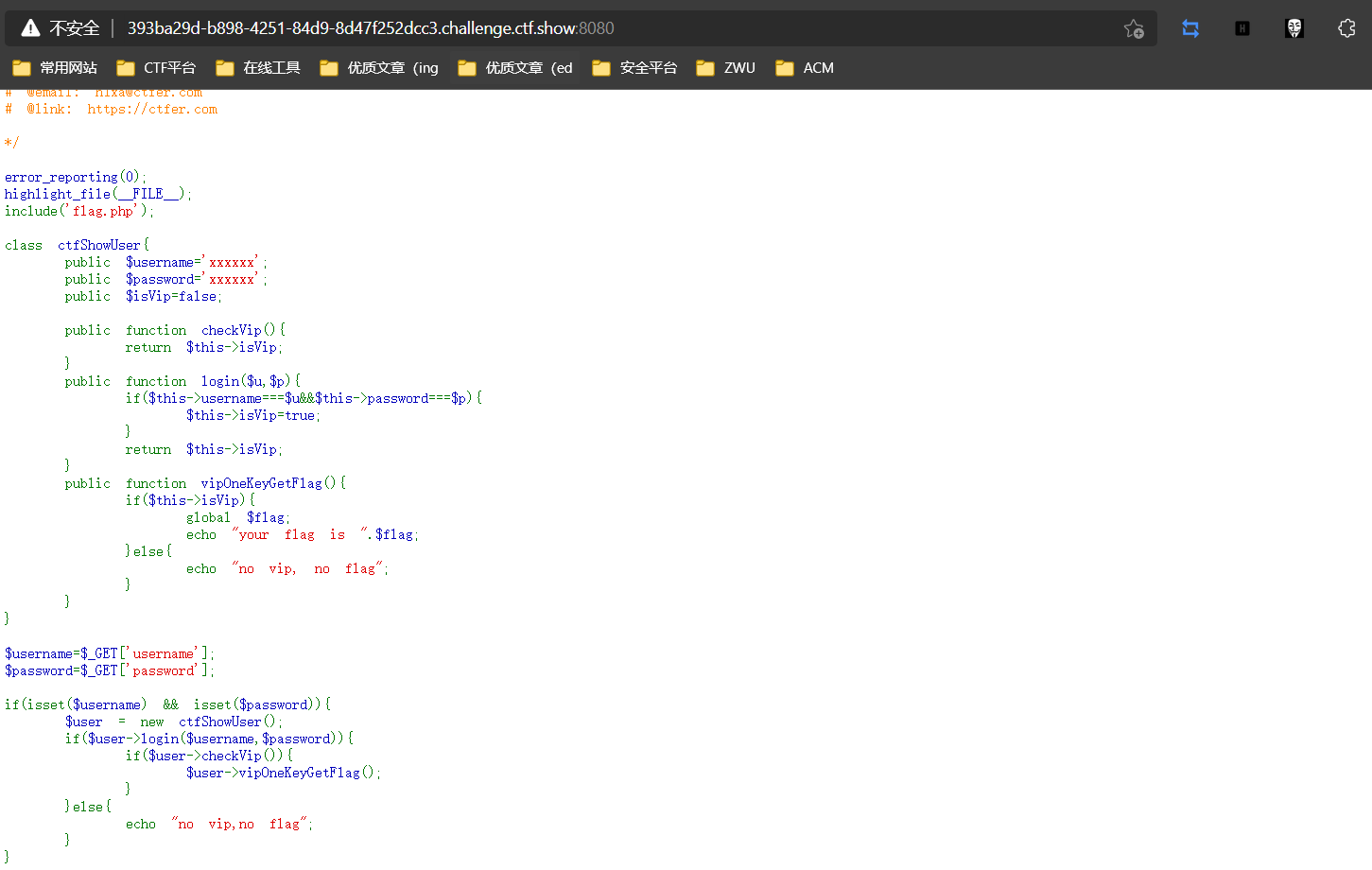
Task: Click the checkVip function name
Action: coord(231,330)
